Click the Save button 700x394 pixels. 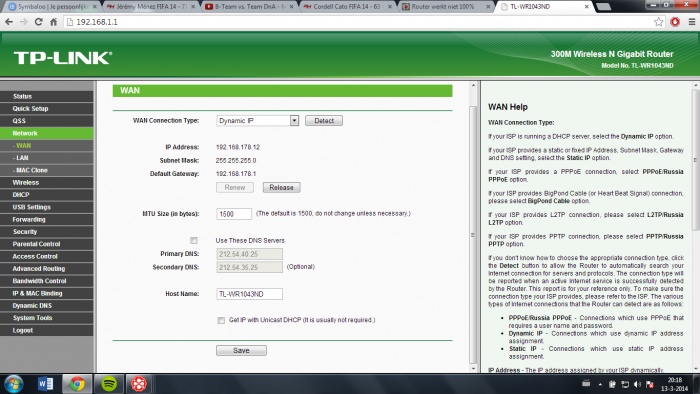pos(242,351)
